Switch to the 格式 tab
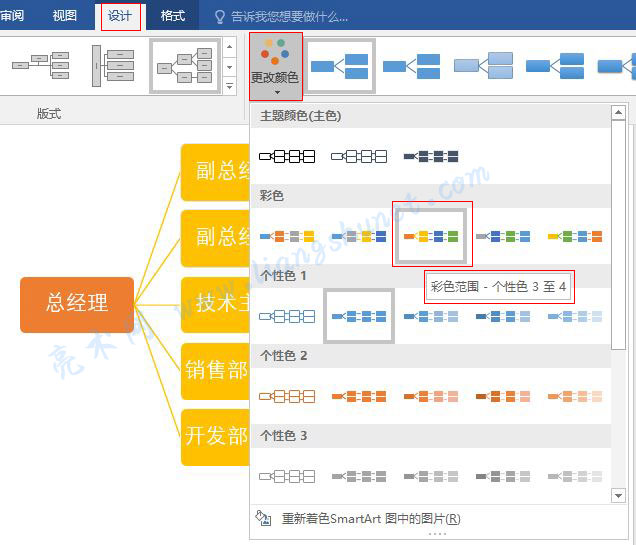Image resolution: width=636 pixels, height=545 pixels. pos(173,16)
